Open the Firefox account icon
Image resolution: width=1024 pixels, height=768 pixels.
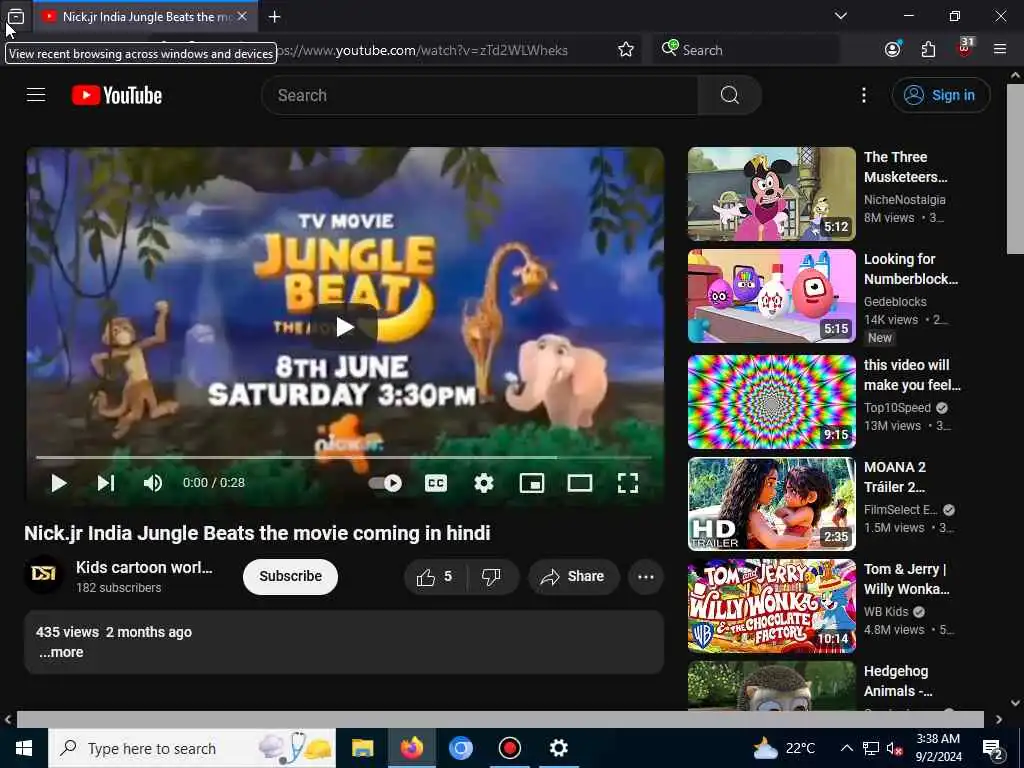pos(893,50)
